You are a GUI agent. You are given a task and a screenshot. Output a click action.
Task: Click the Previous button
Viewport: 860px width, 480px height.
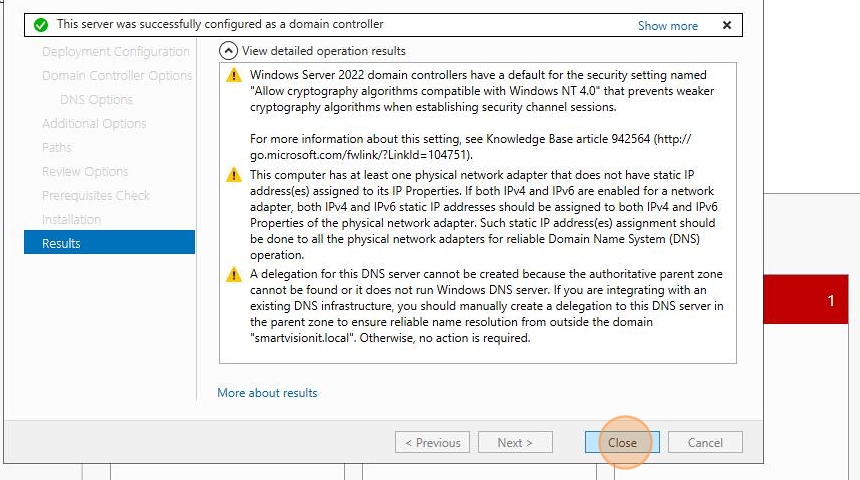[x=432, y=442]
